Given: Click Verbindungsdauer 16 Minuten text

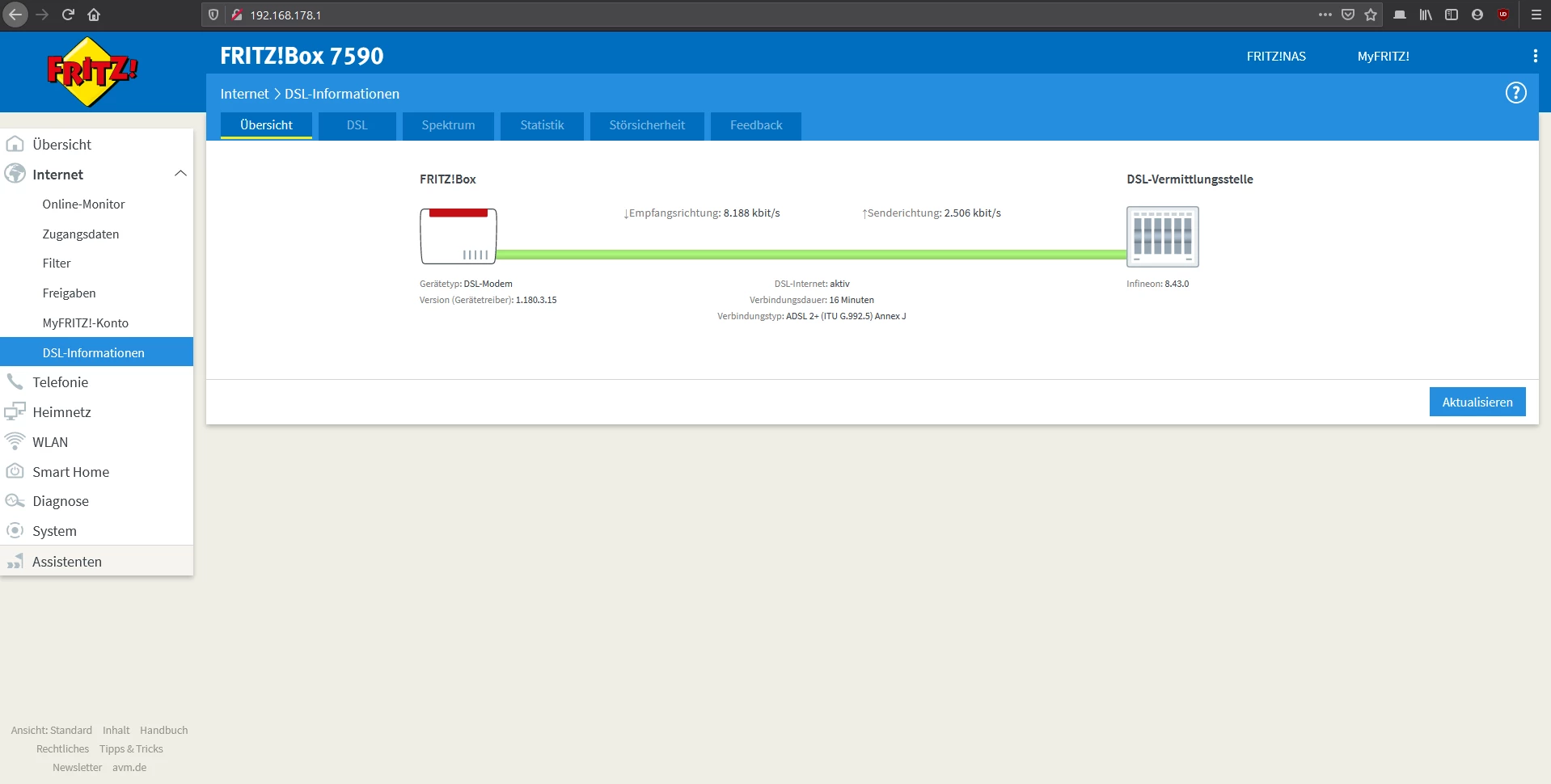Looking at the screenshot, I should pyautogui.click(x=811, y=300).
